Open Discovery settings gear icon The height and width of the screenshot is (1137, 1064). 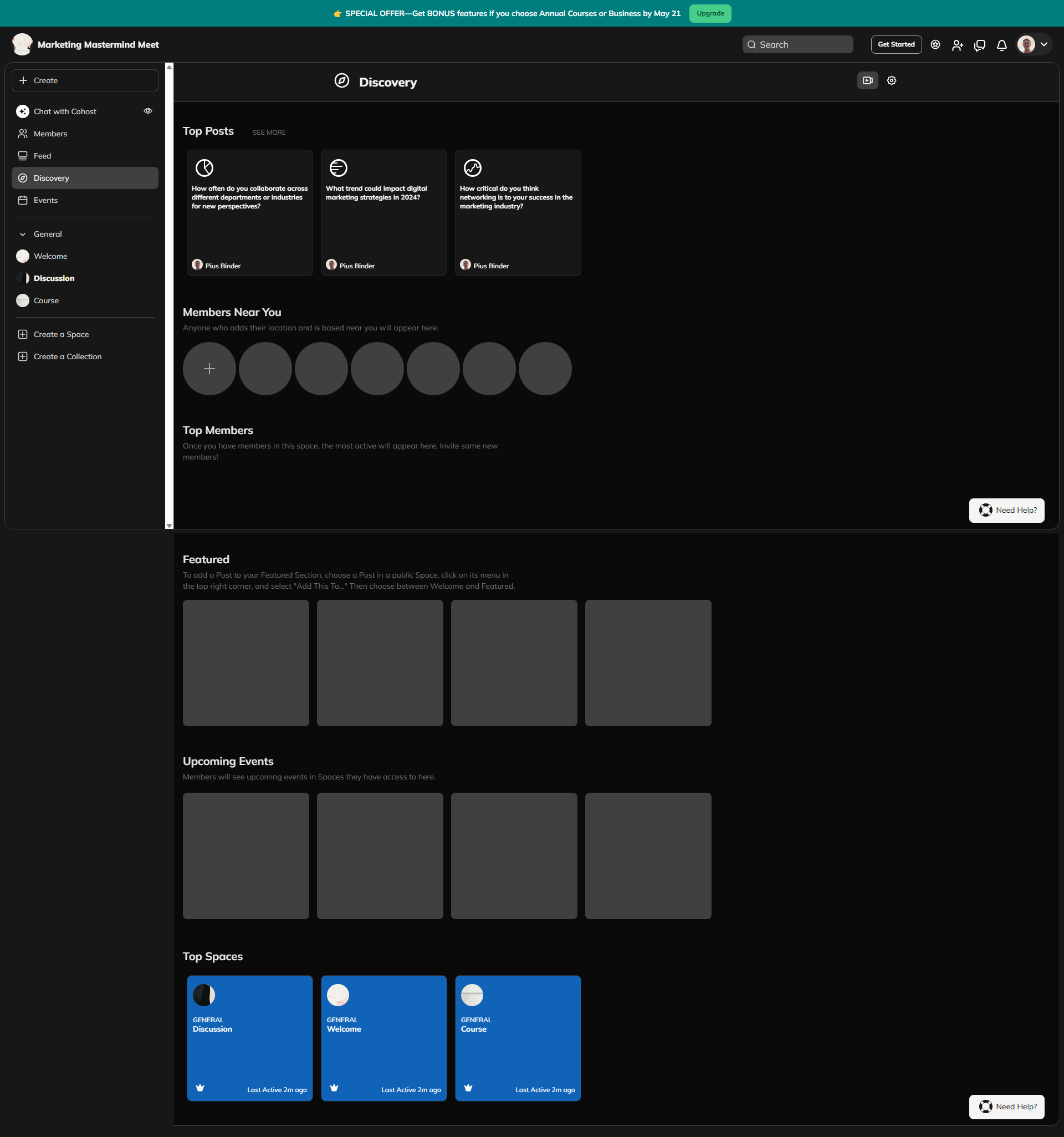(x=891, y=80)
